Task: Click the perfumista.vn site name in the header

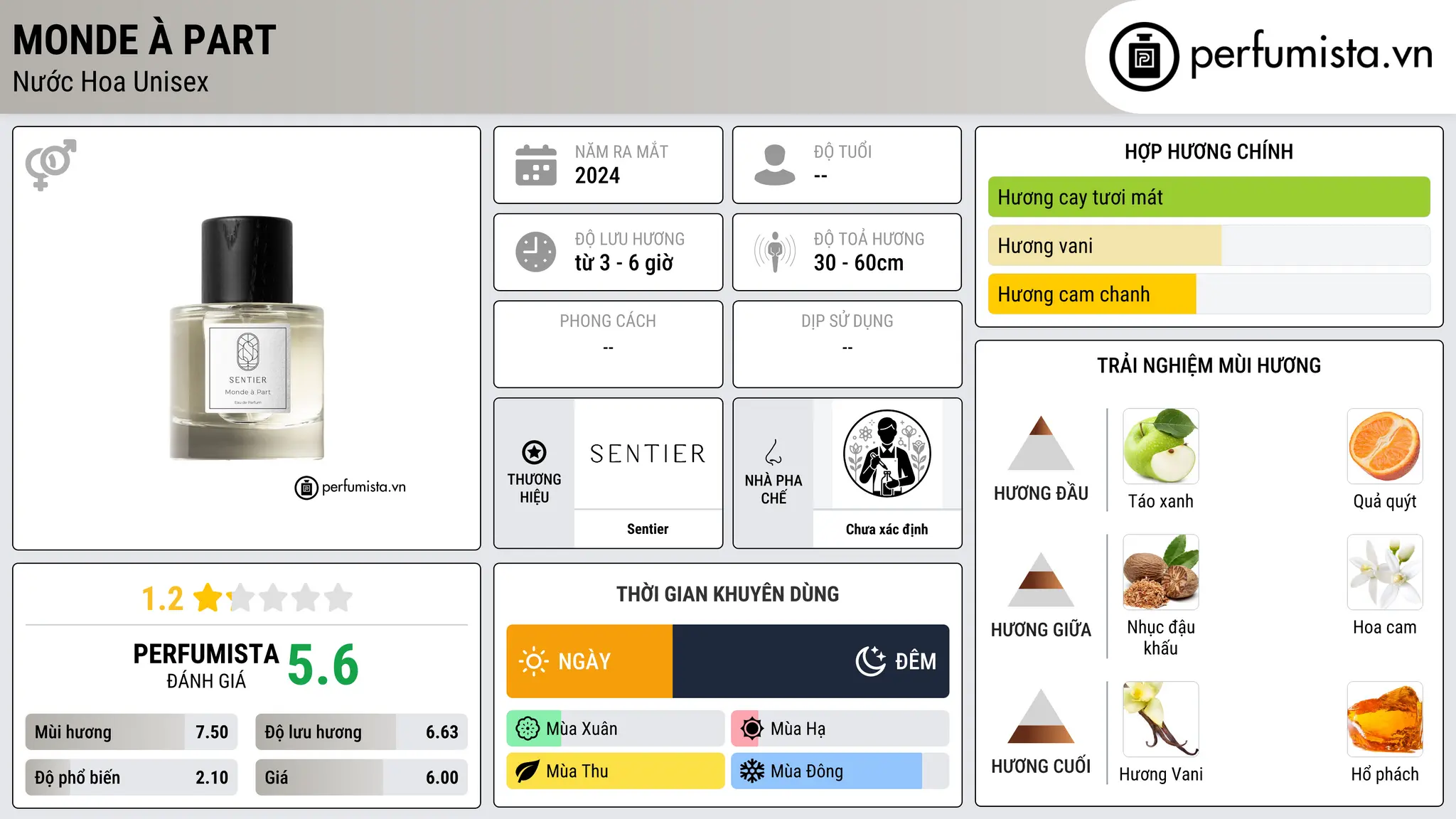Action: (x=1312, y=53)
